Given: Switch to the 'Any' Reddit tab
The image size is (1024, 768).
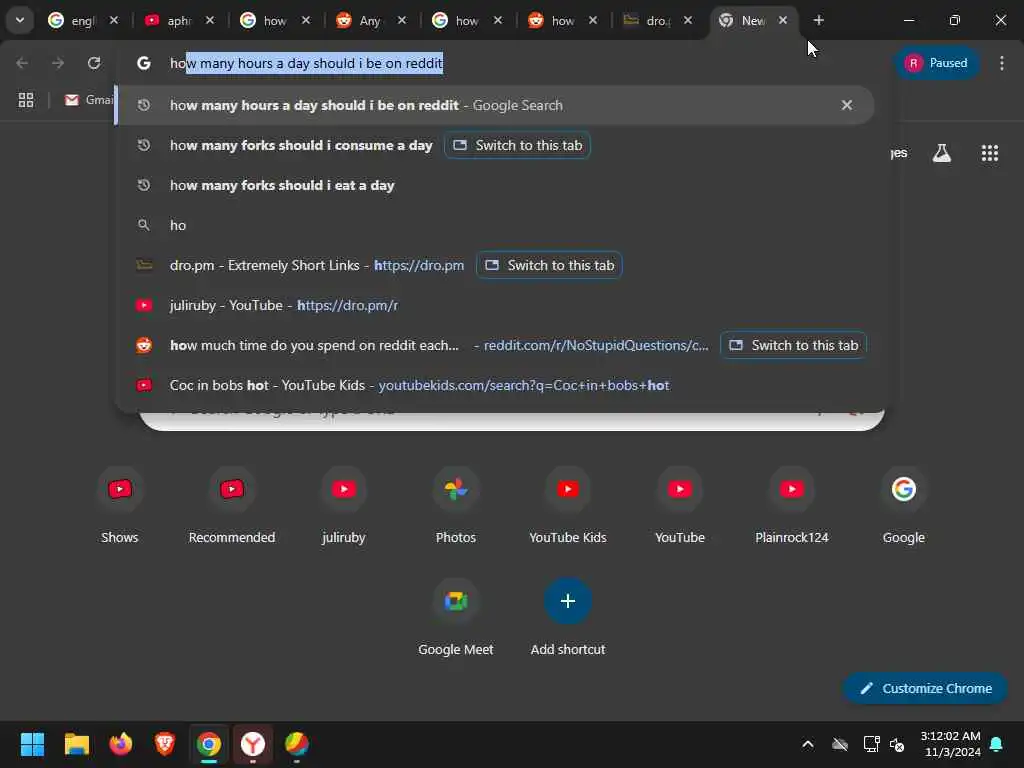Looking at the screenshot, I should click(x=360, y=20).
